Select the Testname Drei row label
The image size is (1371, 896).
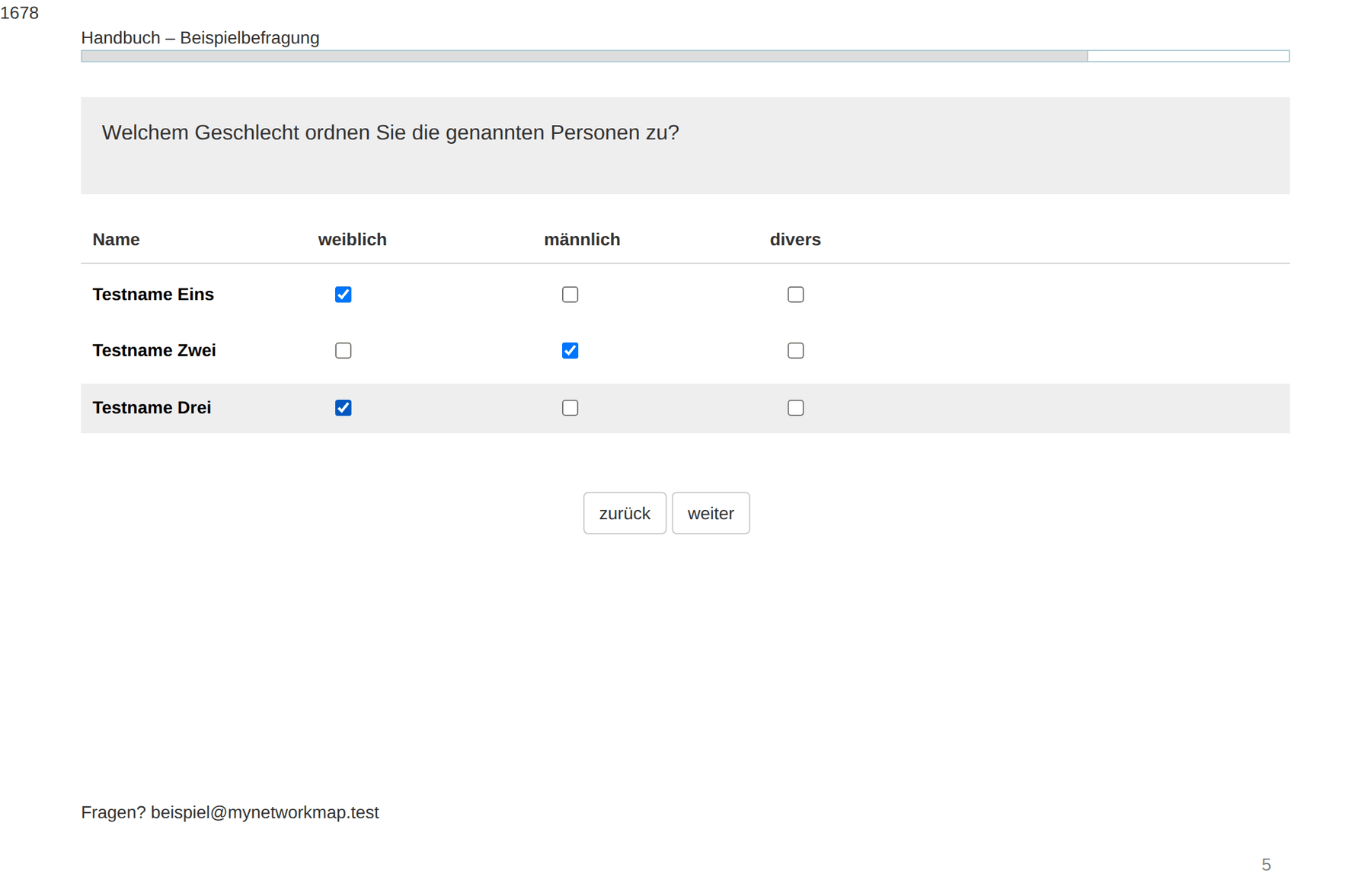(152, 408)
